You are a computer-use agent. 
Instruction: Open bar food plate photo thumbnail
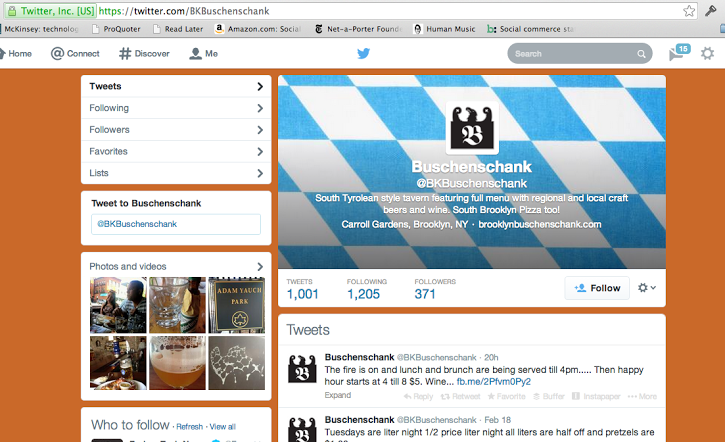pos(118,363)
